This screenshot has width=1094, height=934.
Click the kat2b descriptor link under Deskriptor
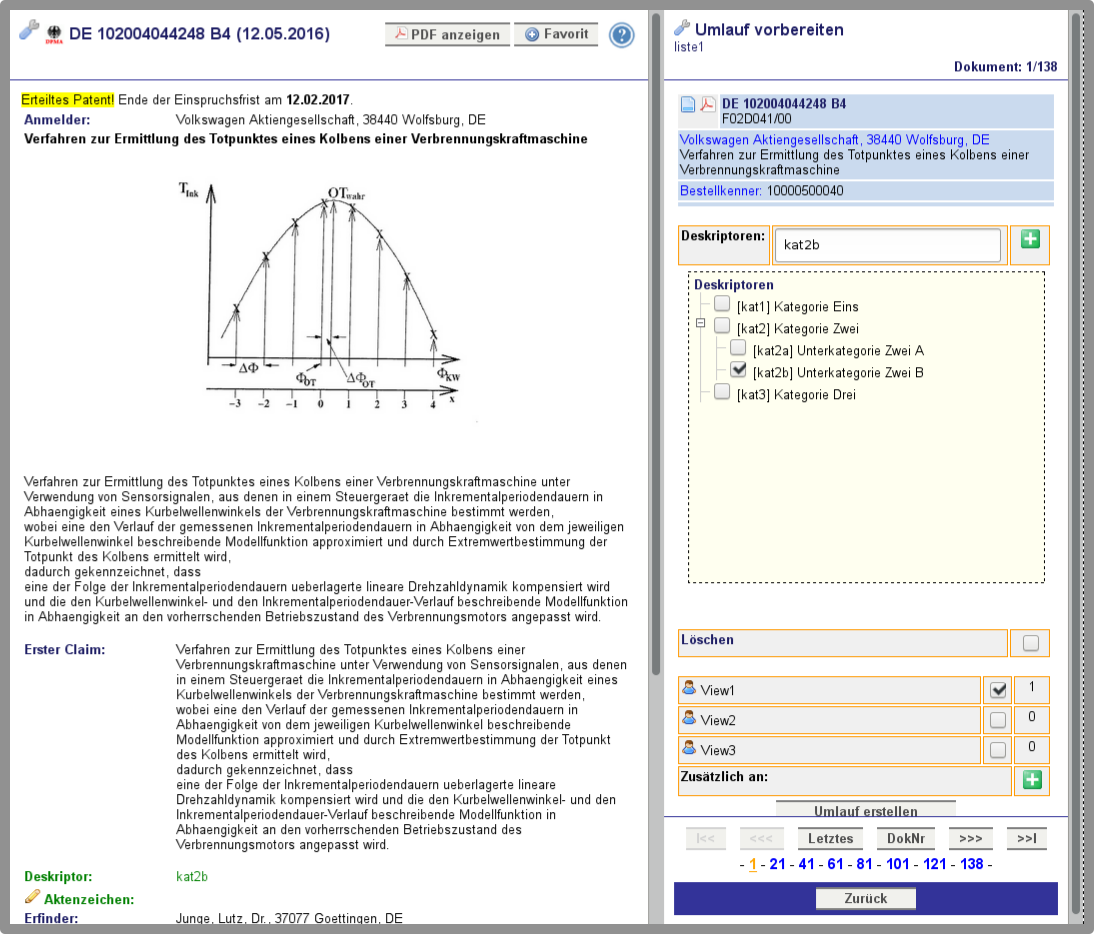click(x=192, y=877)
